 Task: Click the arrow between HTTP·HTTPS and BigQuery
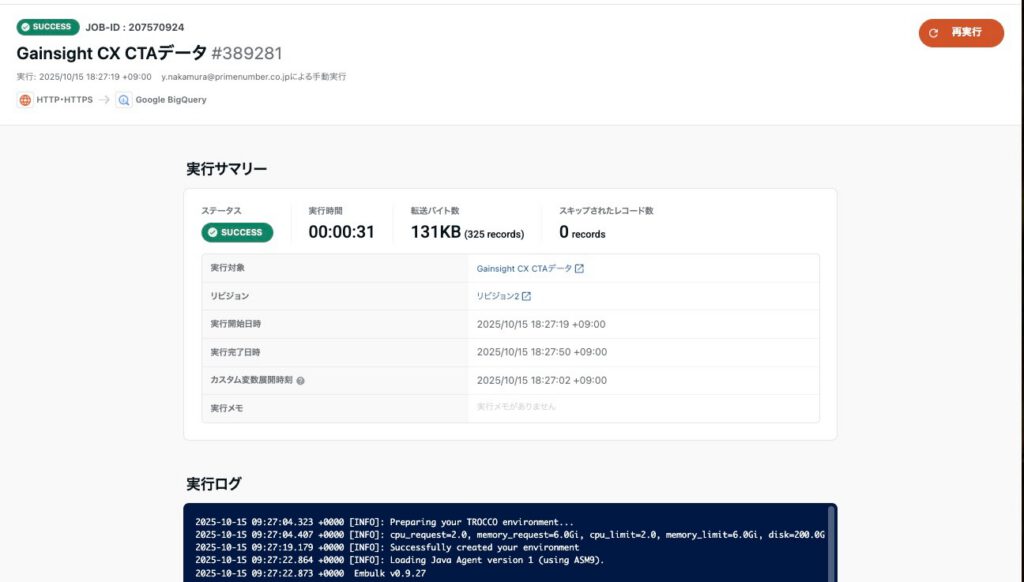(x=104, y=100)
